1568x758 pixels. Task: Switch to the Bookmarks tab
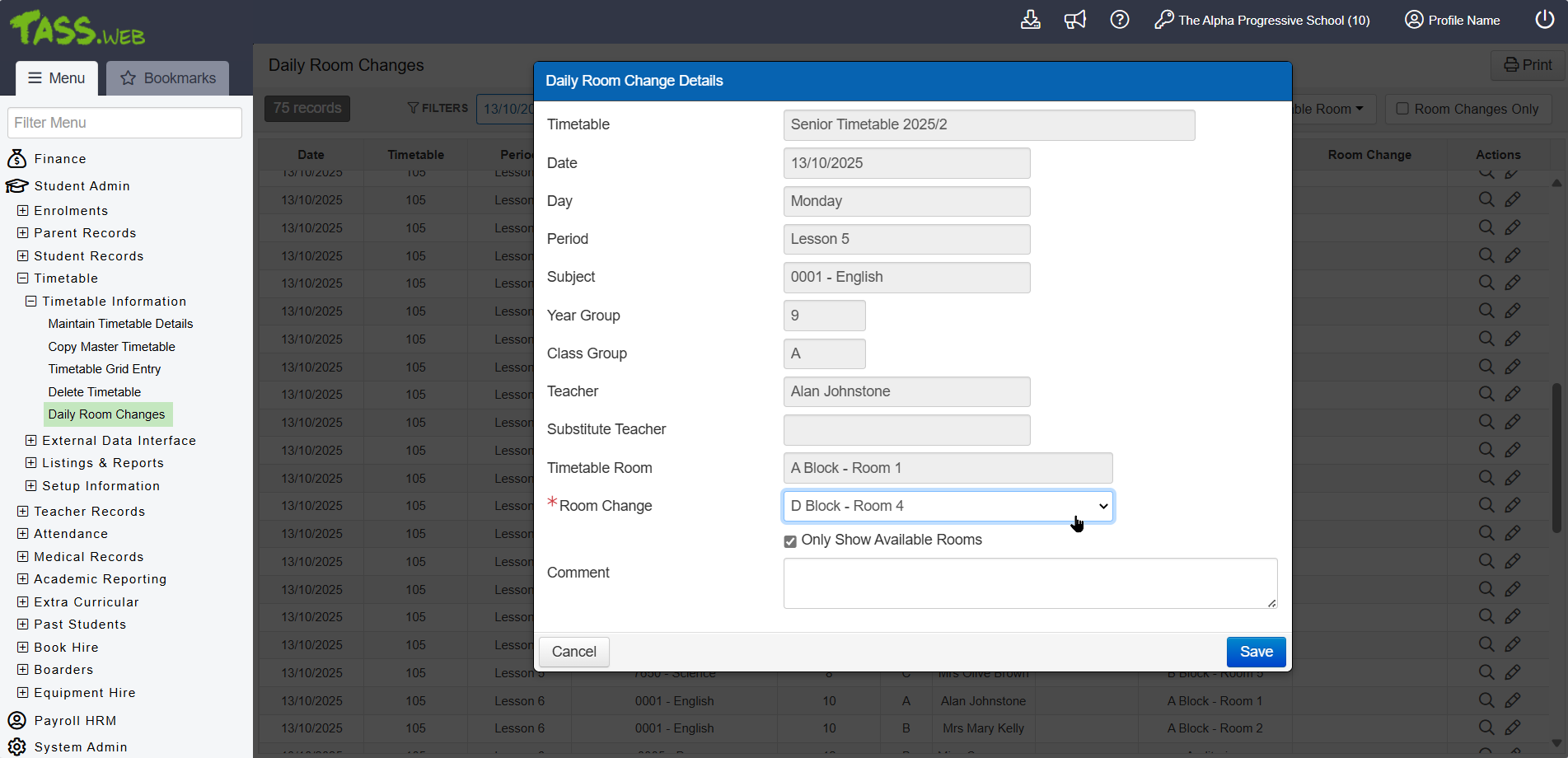click(168, 78)
